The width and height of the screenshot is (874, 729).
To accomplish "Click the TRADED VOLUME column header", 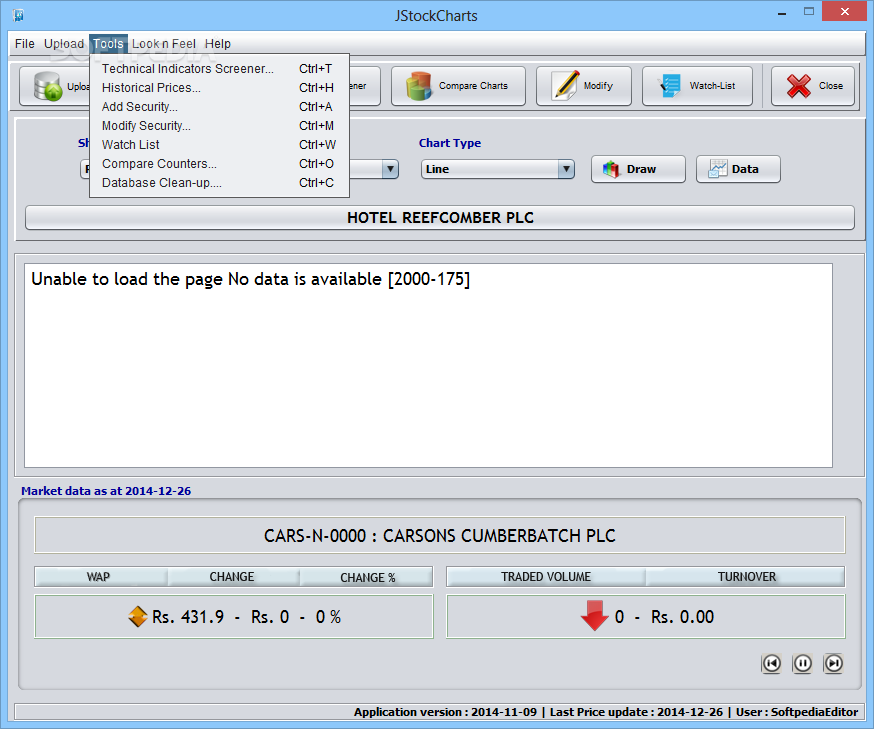I will coord(546,577).
